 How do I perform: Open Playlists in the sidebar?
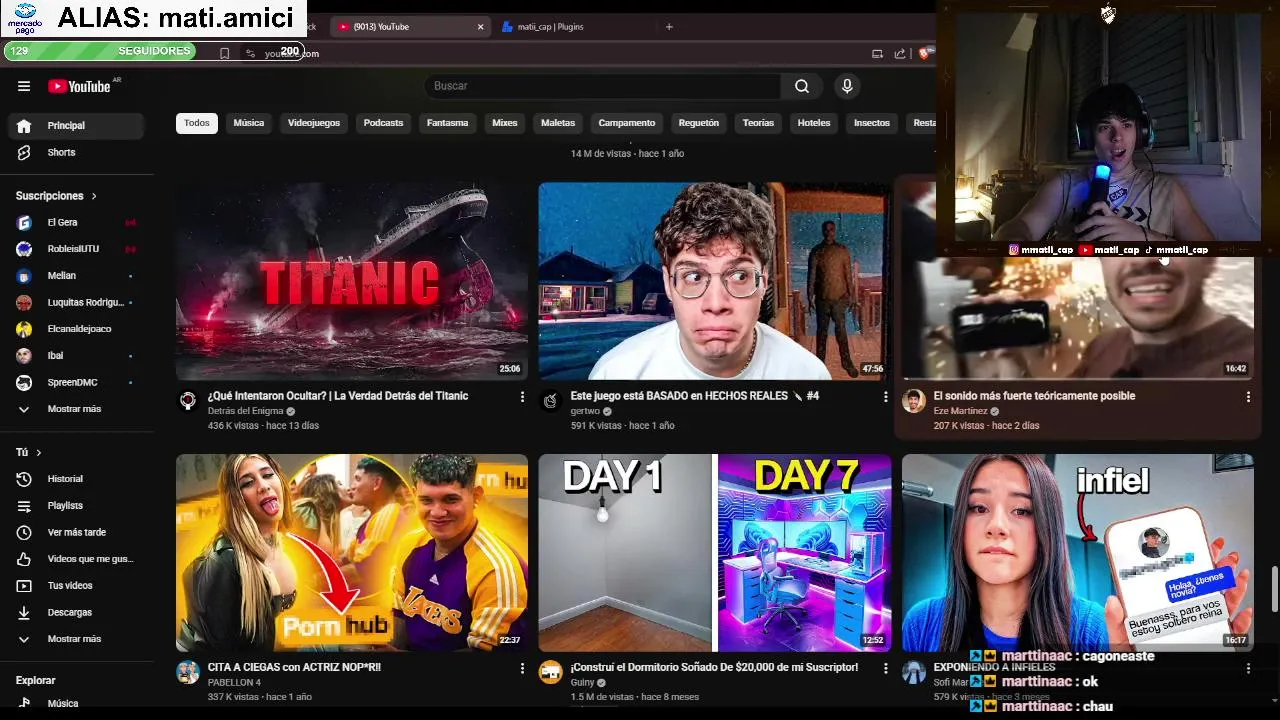click(x=77, y=506)
